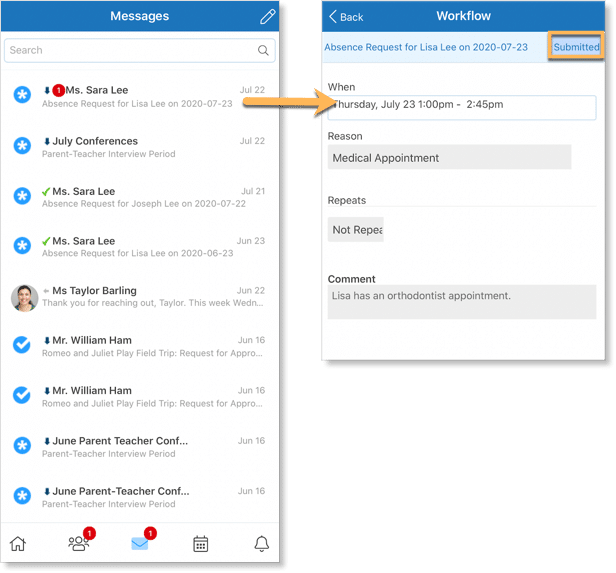Select the Messages envelope tab
Screen dimensions: 616x573
140,543
